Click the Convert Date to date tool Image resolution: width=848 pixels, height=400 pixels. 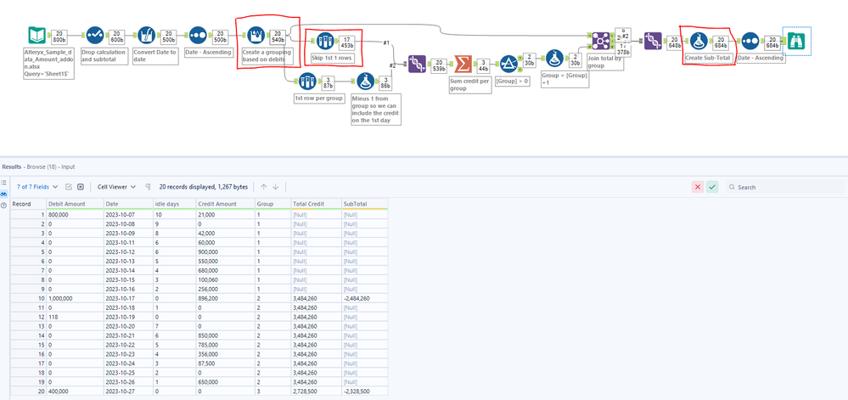[146, 36]
